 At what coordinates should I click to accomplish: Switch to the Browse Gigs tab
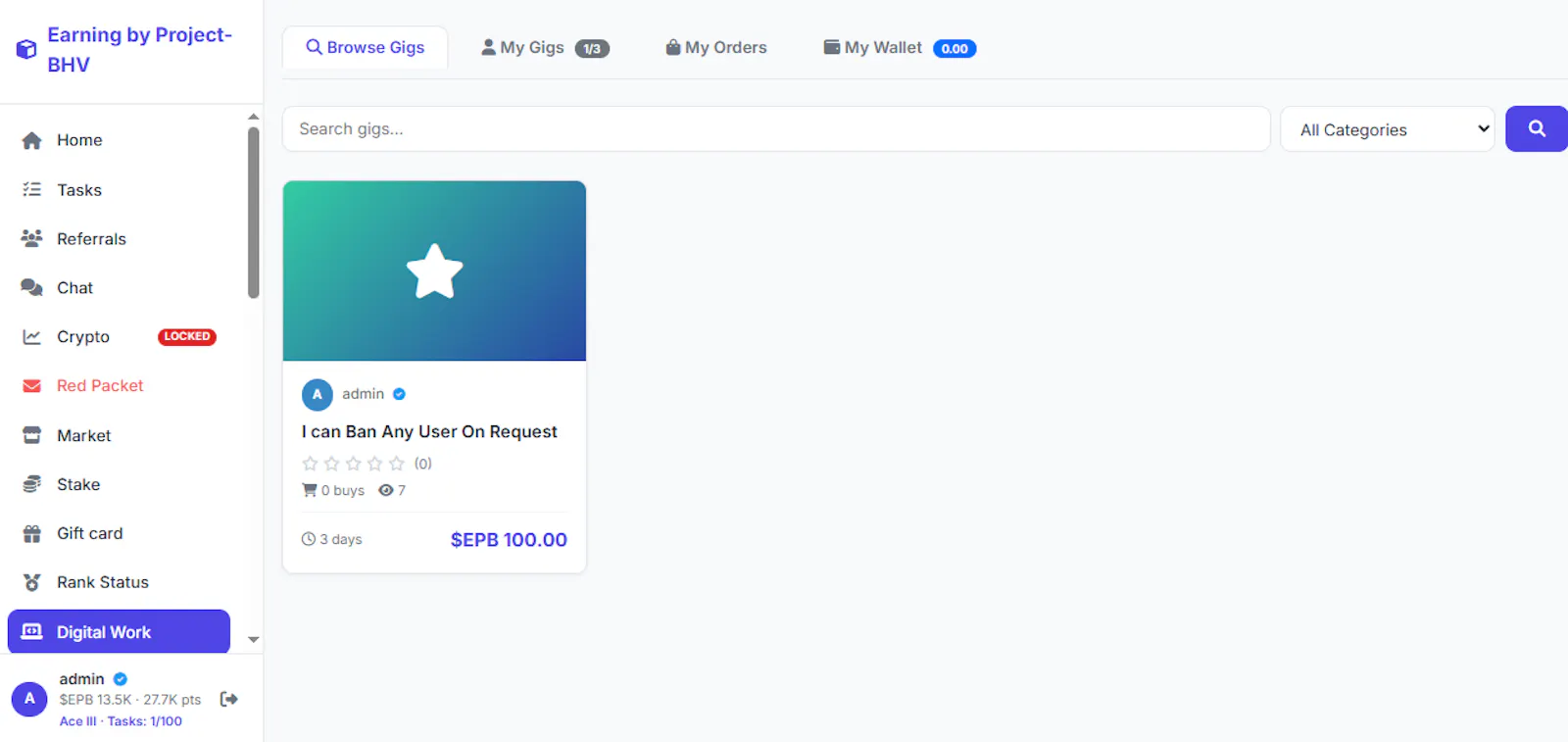[365, 47]
